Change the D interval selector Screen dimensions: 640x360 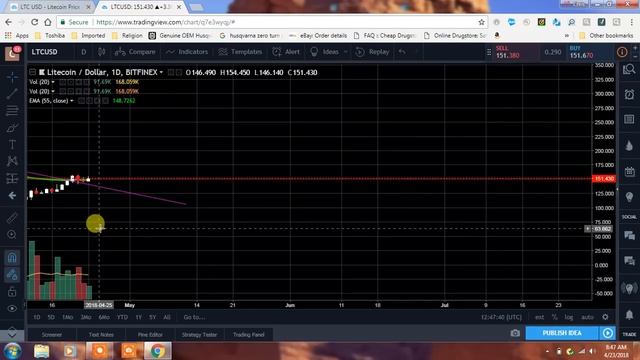[x=84, y=52]
